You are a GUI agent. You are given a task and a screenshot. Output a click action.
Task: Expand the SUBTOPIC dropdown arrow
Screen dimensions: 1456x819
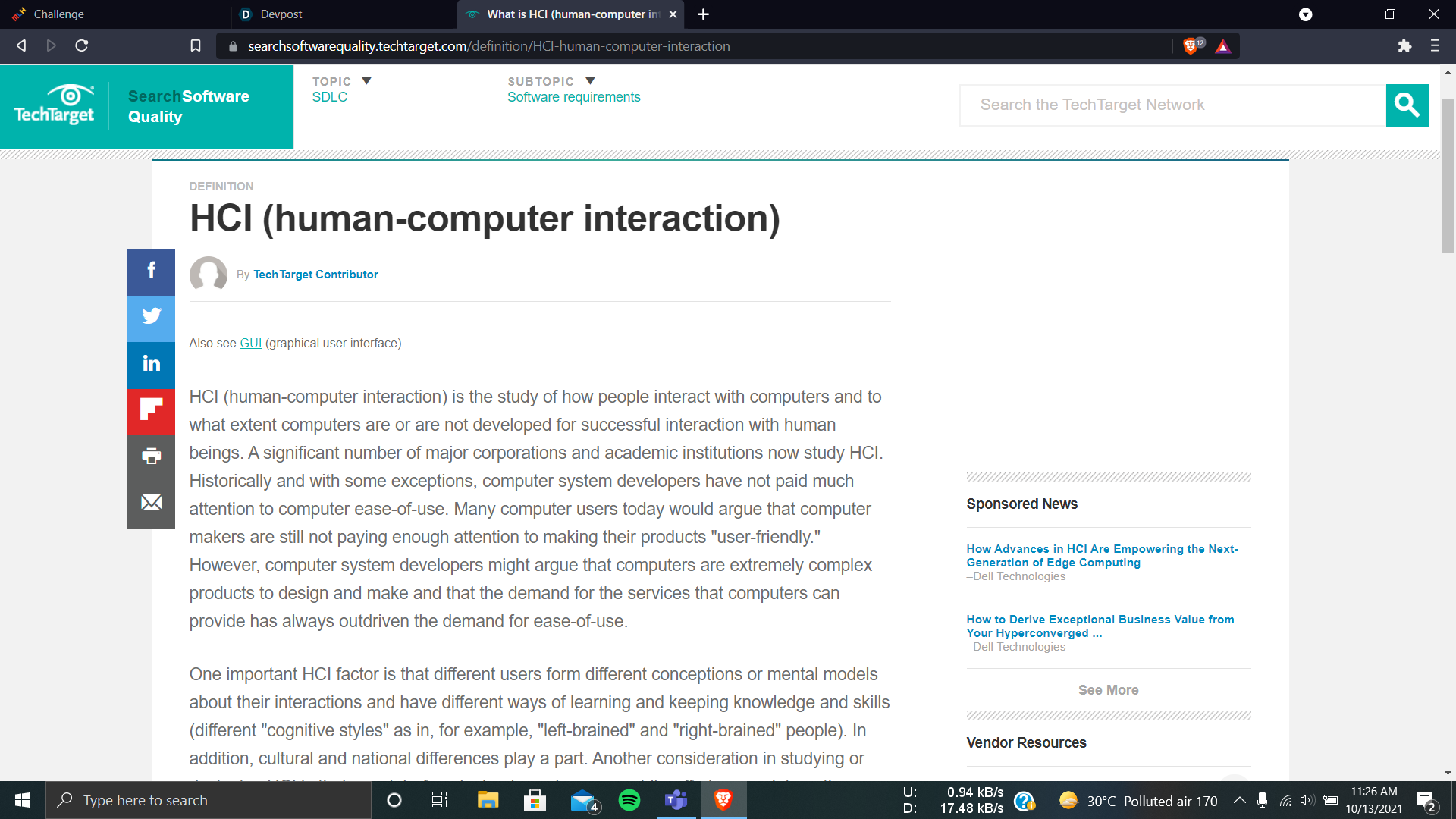click(590, 81)
